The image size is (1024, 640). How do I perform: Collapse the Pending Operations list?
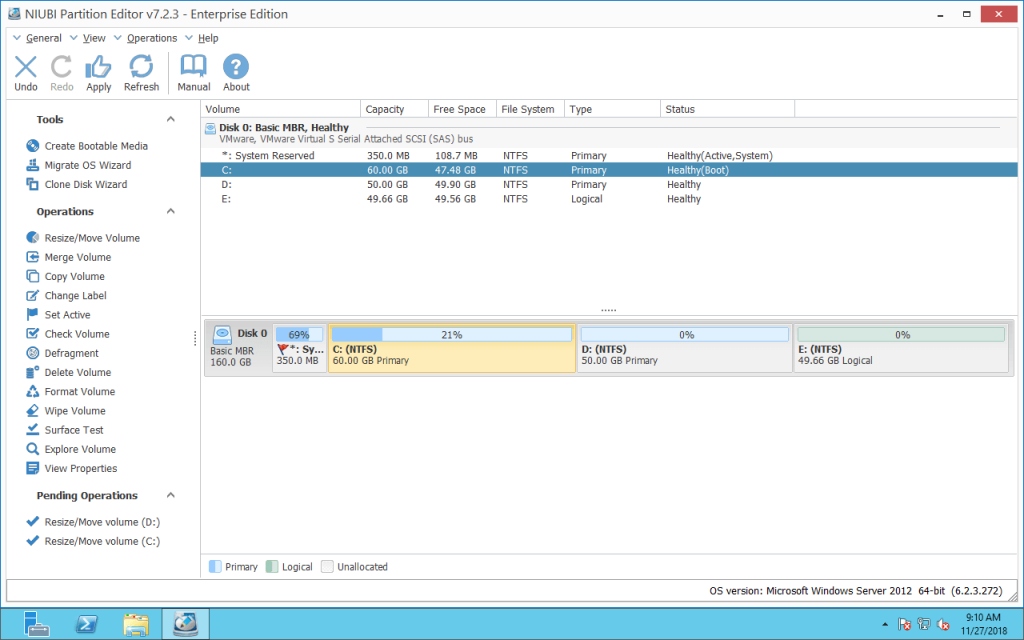click(x=170, y=495)
